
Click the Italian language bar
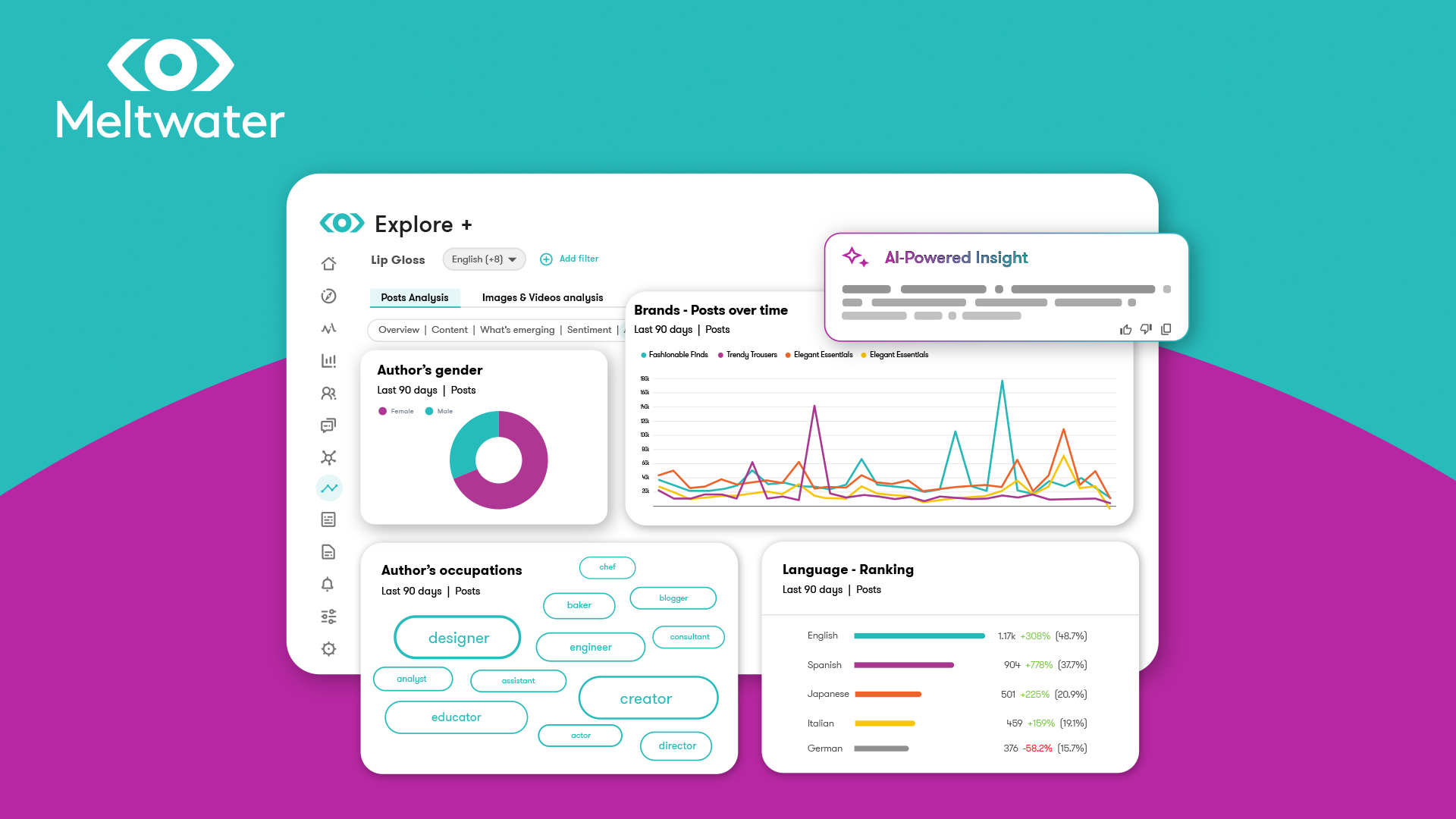(x=885, y=723)
